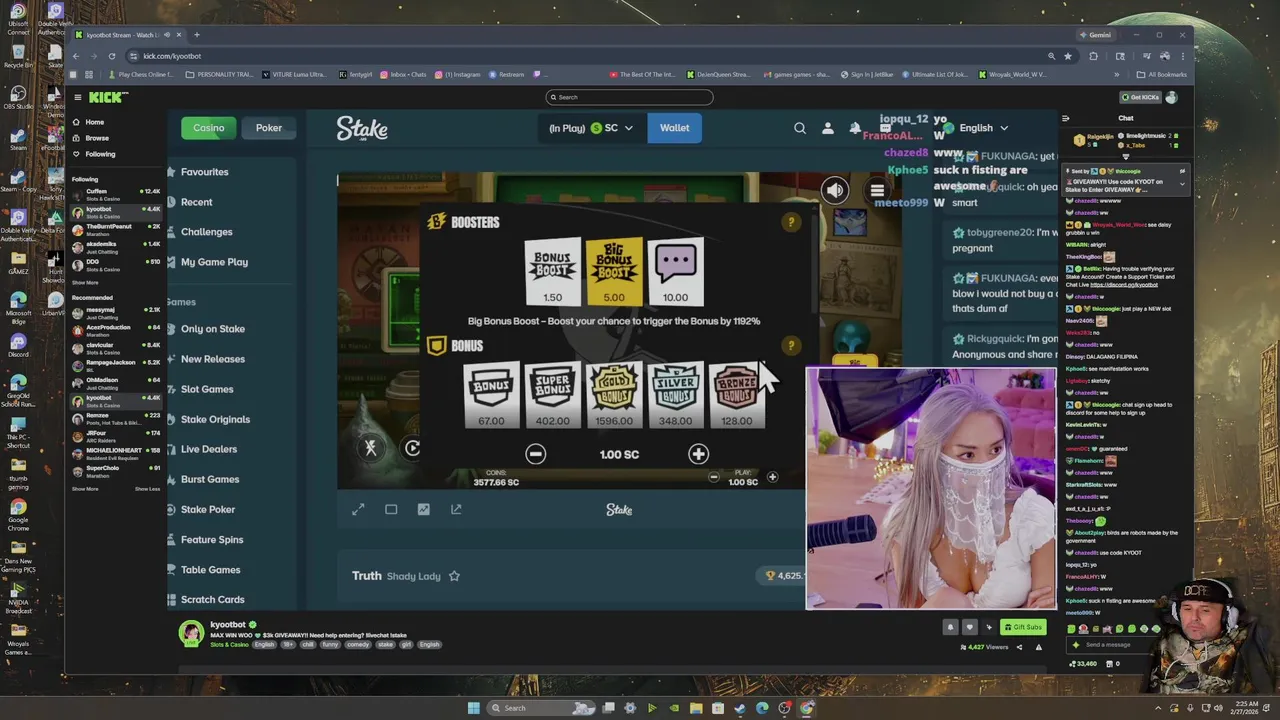Select the Bonus Boost 1.50 card
1280x720 pixels.
[x=553, y=271]
